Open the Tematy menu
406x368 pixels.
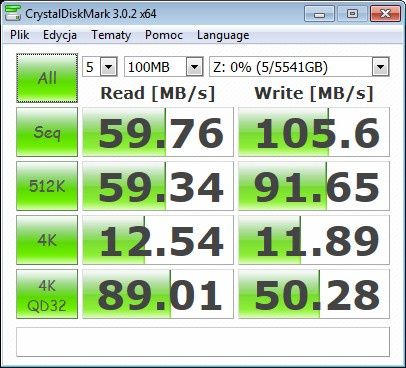111,35
